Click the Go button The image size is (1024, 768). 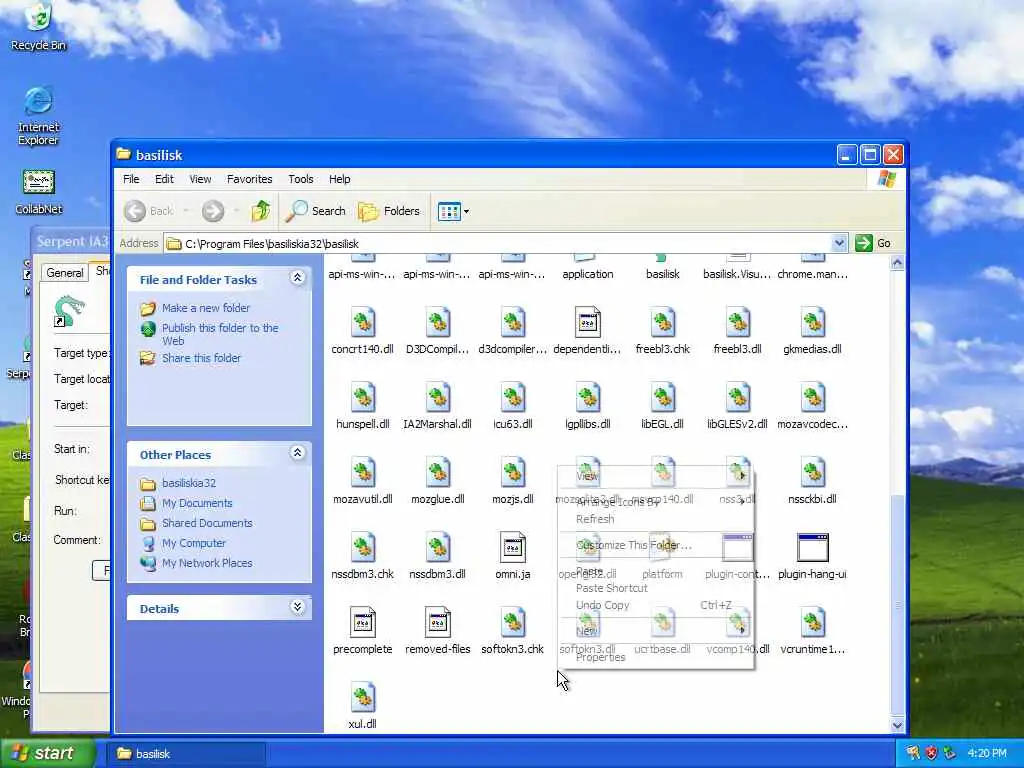(873, 243)
